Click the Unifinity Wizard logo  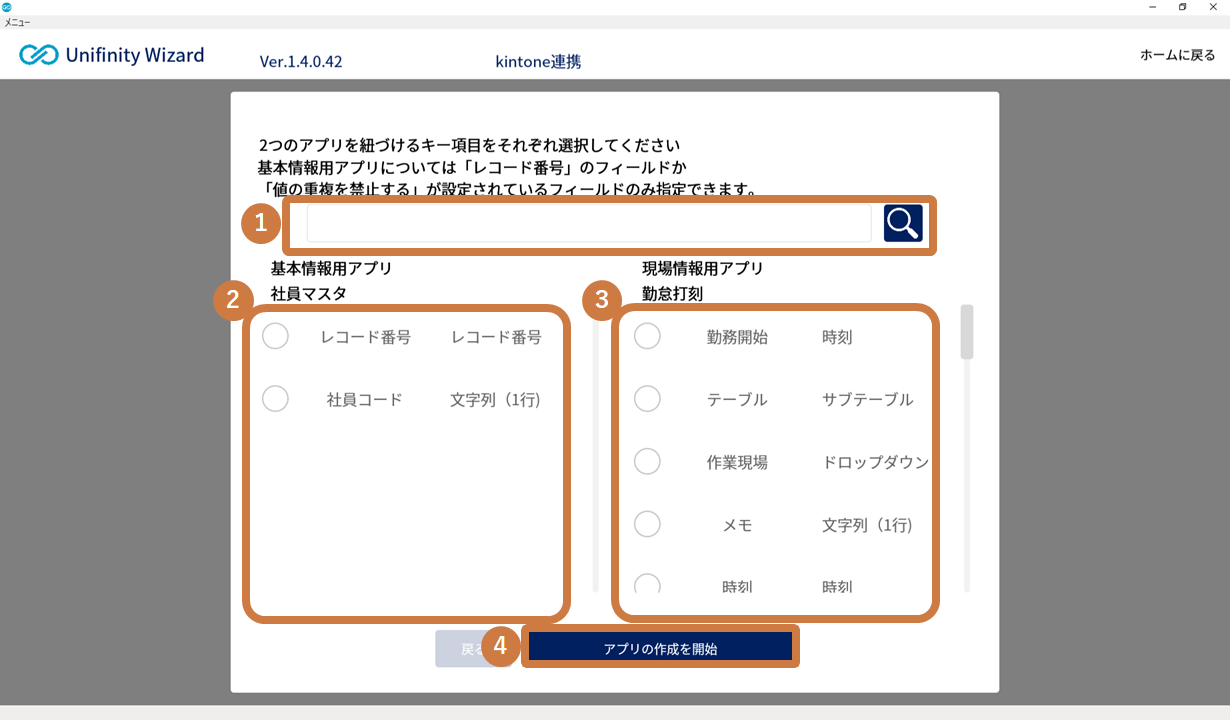click(x=112, y=55)
